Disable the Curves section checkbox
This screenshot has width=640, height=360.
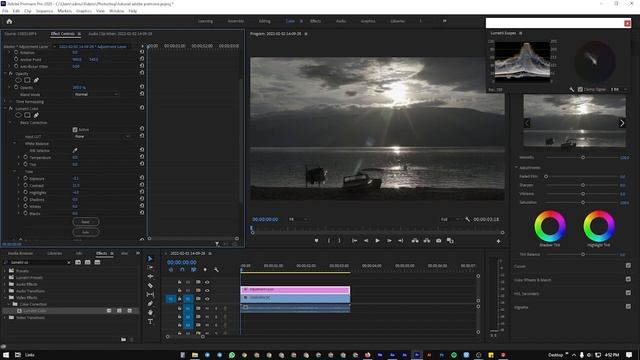coord(628,266)
